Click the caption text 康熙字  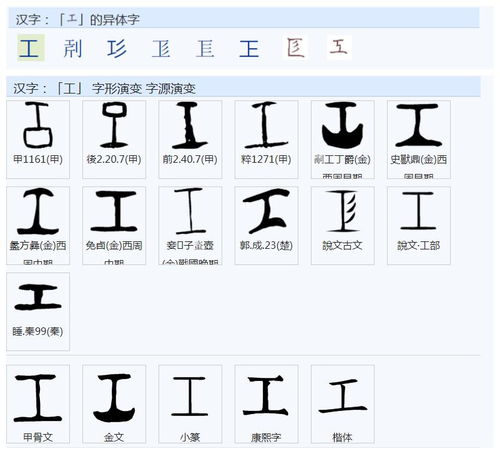(266, 437)
